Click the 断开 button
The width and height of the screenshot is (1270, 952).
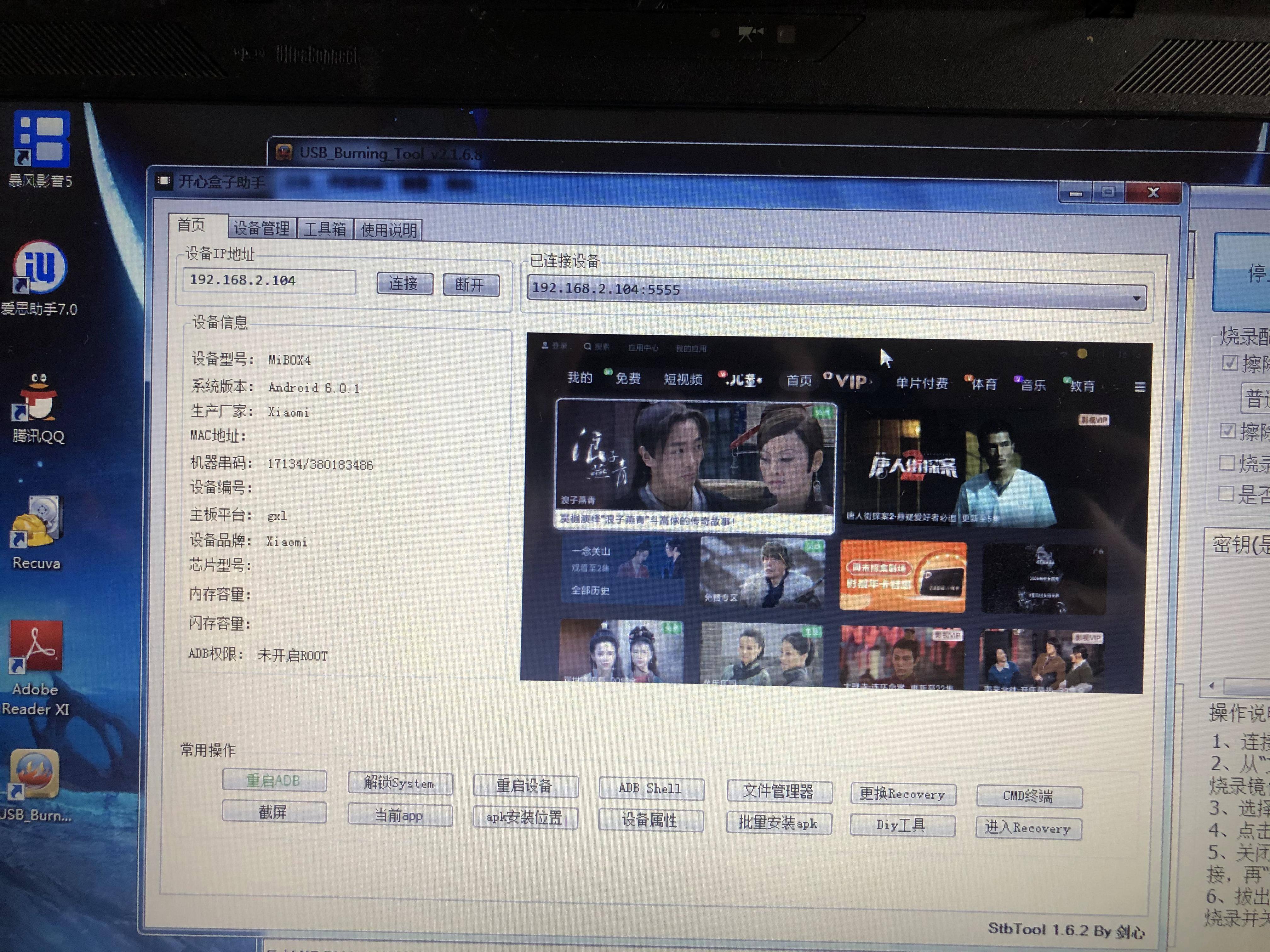click(x=472, y=285)
